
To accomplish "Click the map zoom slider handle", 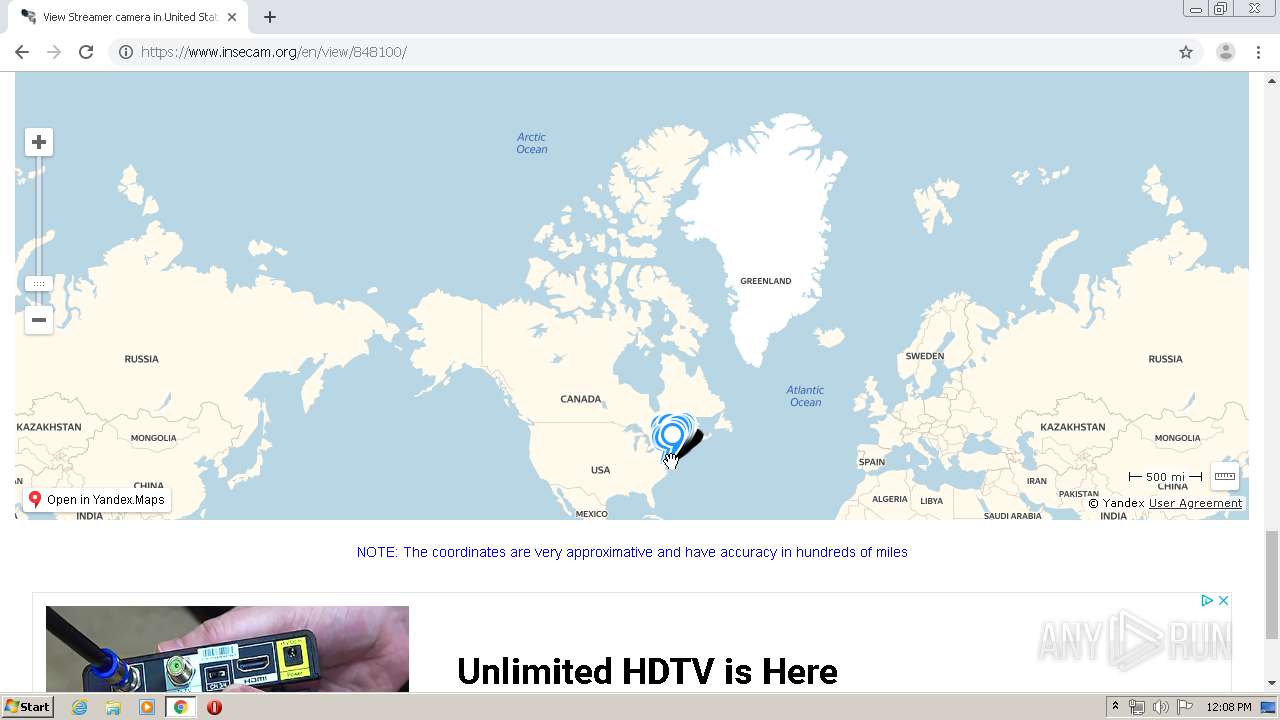I will 39,284.
